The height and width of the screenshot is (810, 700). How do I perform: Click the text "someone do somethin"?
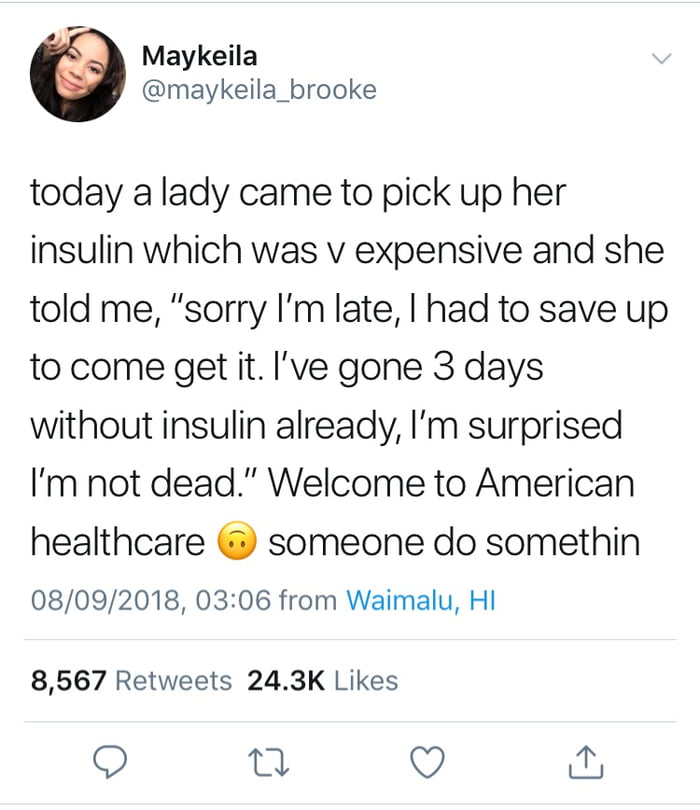(x=454, y=542)
